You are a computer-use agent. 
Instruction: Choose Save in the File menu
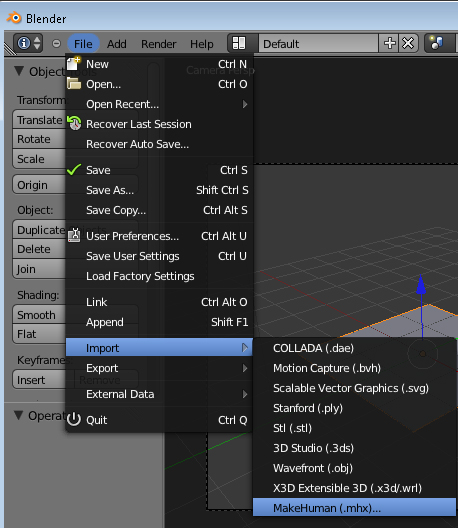tap(159, 170)
